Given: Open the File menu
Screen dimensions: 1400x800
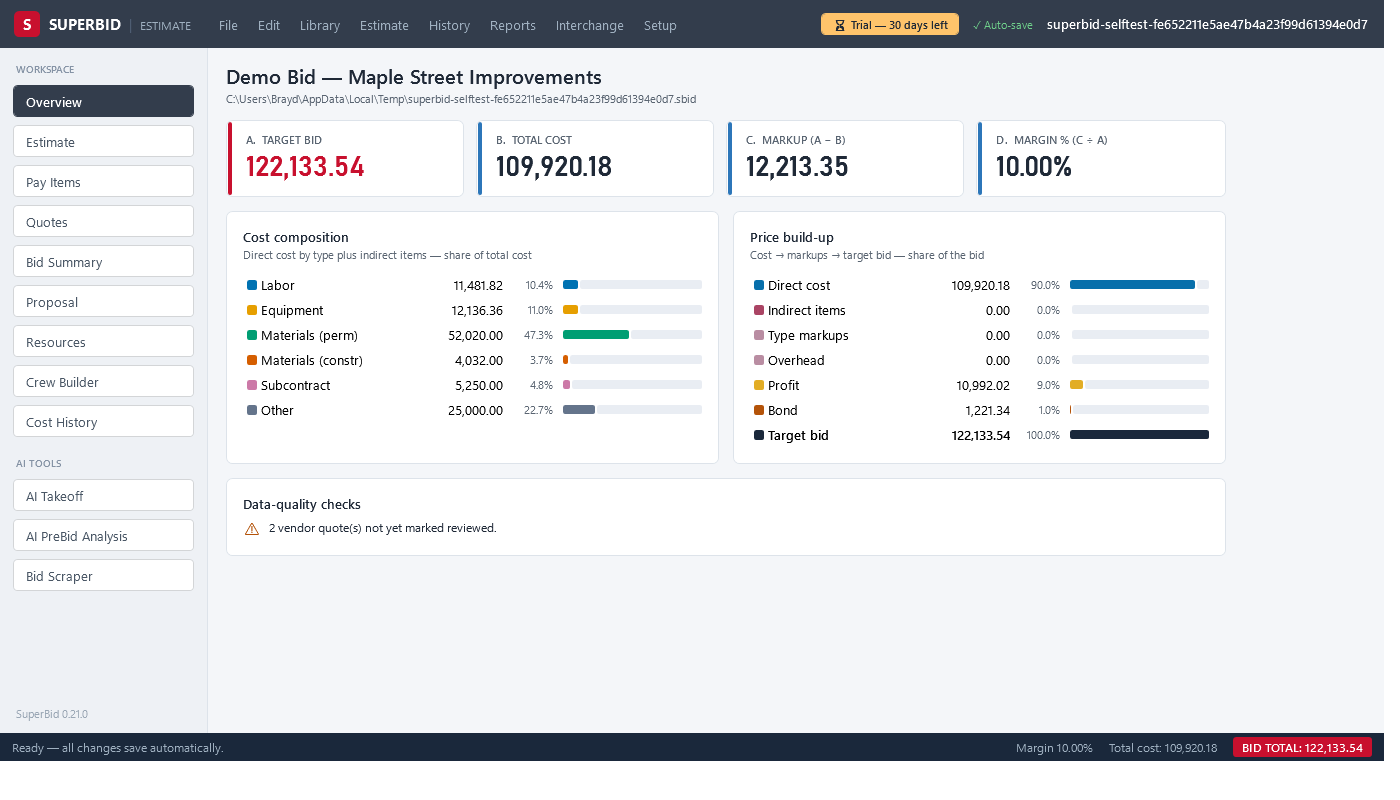Looking at the screenshot, I should [x=228, y=25].
